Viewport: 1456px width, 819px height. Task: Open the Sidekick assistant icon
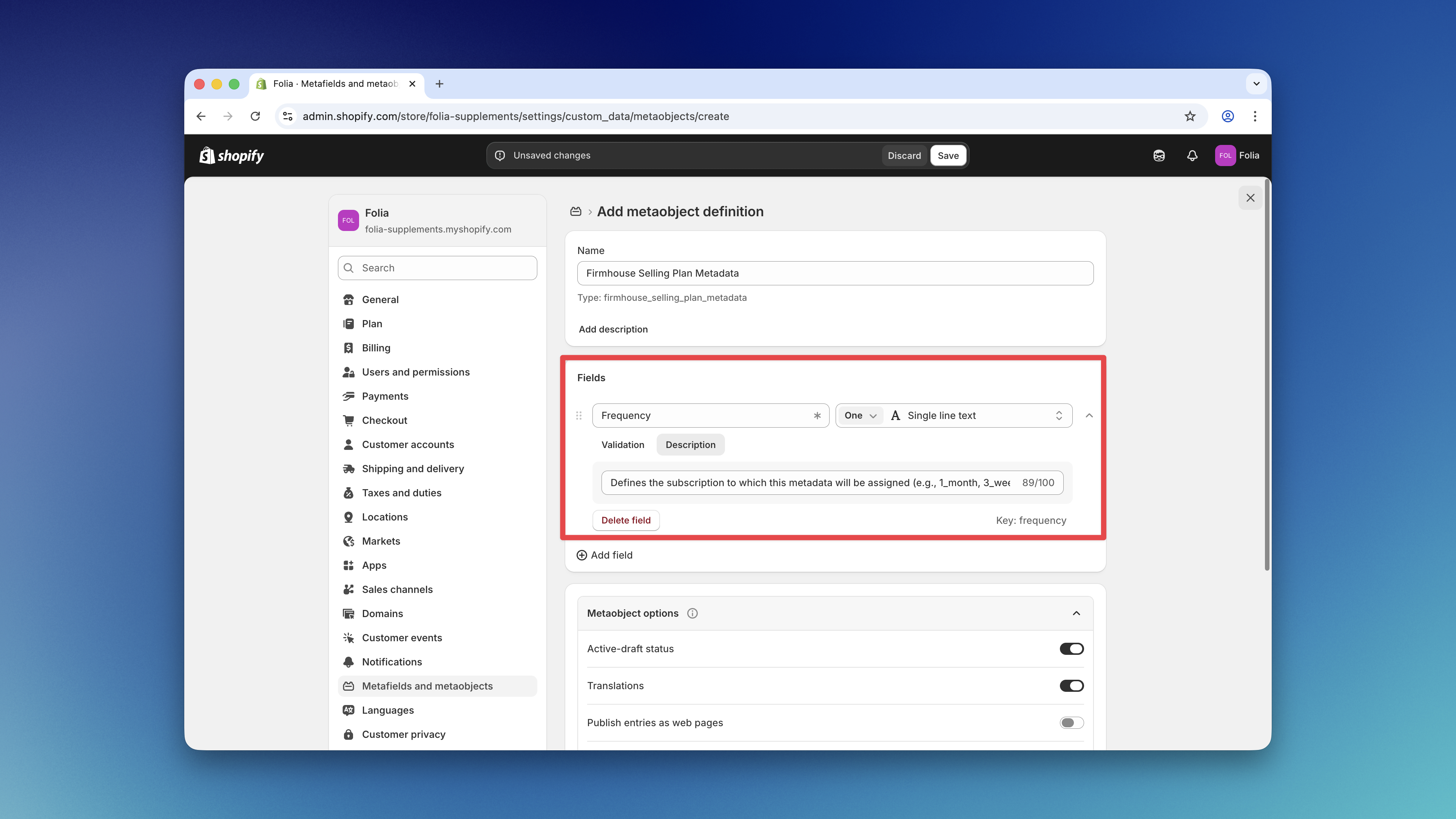(1159, 155)
